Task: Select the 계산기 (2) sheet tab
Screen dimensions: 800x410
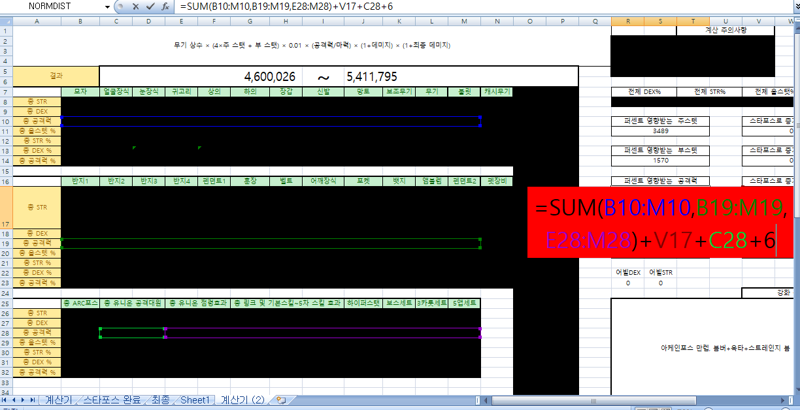Action: coord(243,400)
